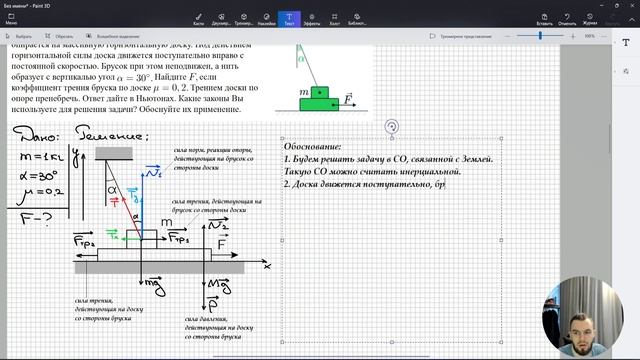
Task: Collapse the top ribbon with chevron
Action: (631, 19)
